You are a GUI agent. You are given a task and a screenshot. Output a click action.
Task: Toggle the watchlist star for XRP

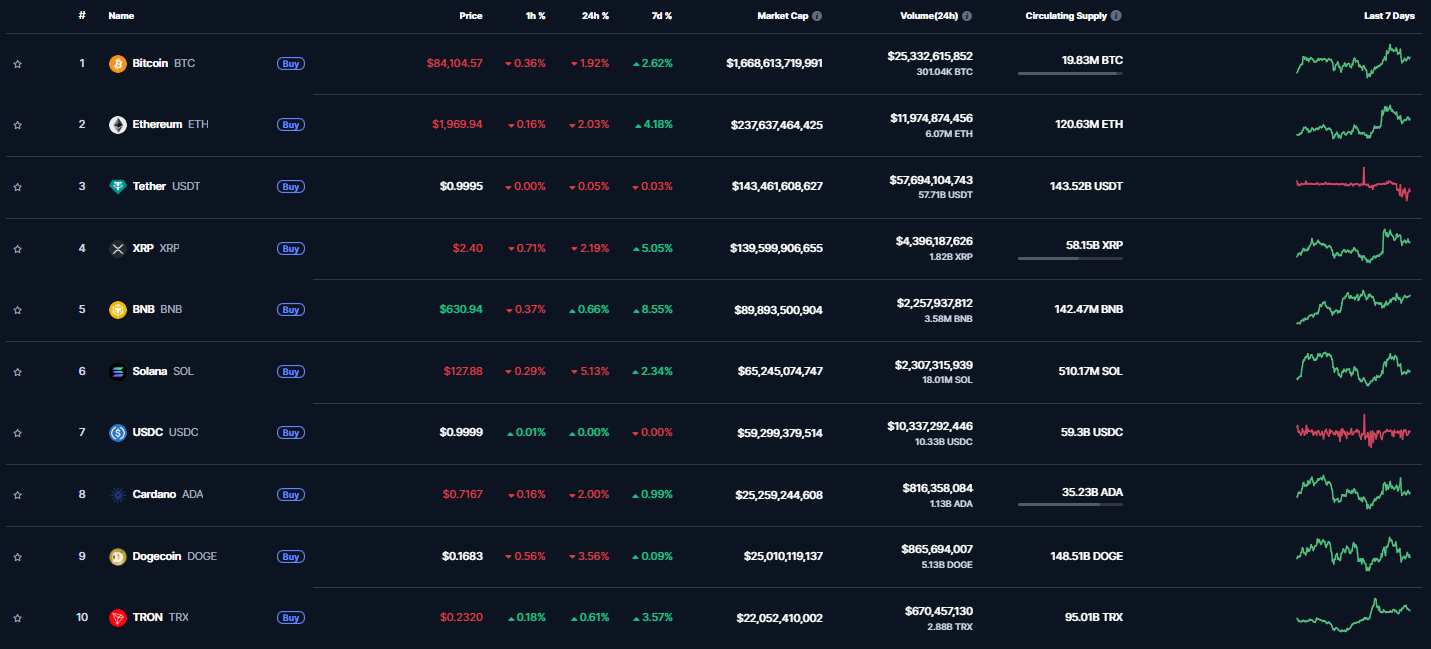click(17, 249)
